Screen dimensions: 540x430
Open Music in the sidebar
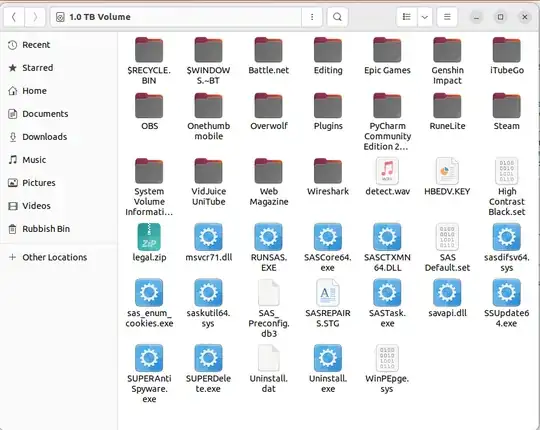click(59, 160)
